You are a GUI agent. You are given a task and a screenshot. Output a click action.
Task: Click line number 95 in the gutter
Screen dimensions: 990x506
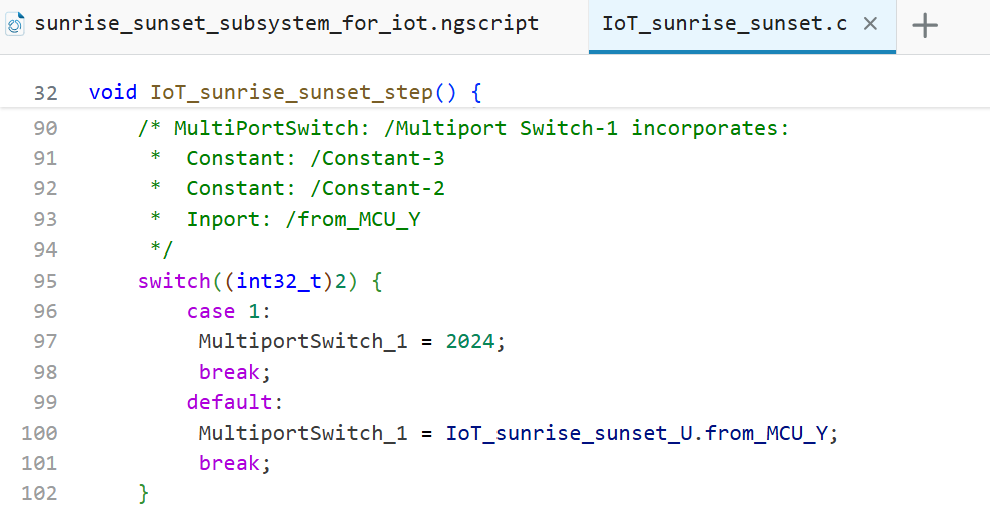(45, 281)
